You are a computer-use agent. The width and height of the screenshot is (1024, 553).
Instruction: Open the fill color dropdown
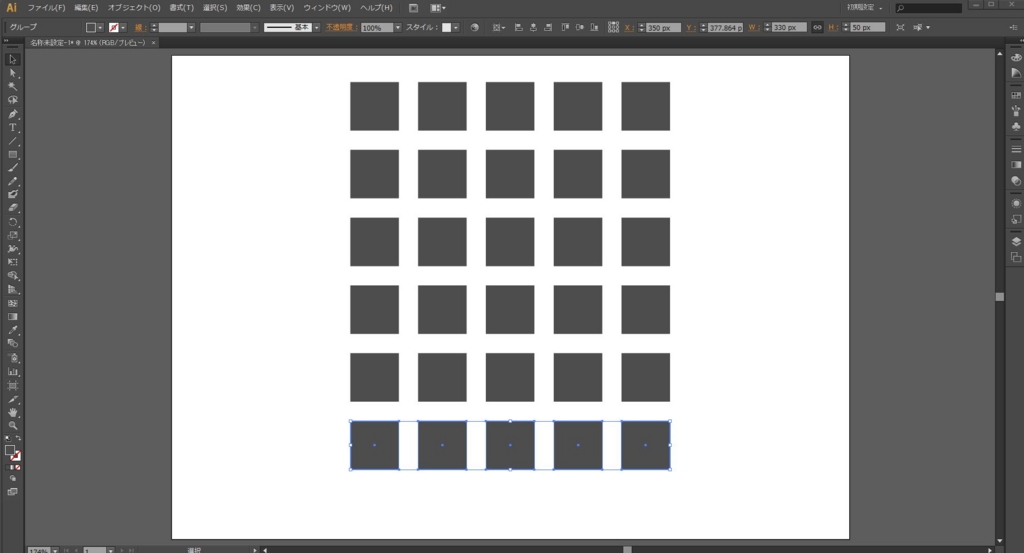tap(100, 27)
